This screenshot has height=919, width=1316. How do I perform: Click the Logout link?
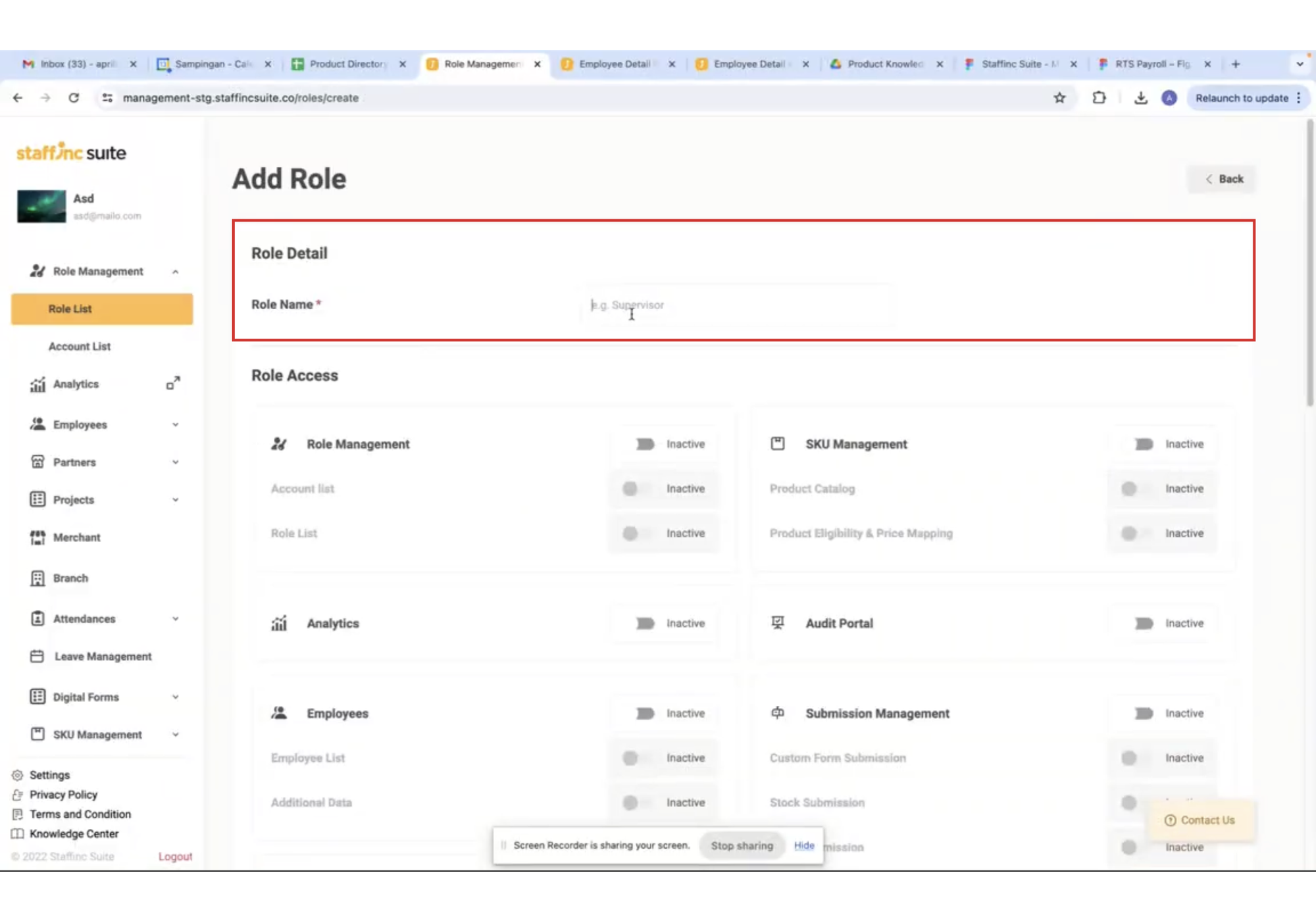(x=175, y=856)
